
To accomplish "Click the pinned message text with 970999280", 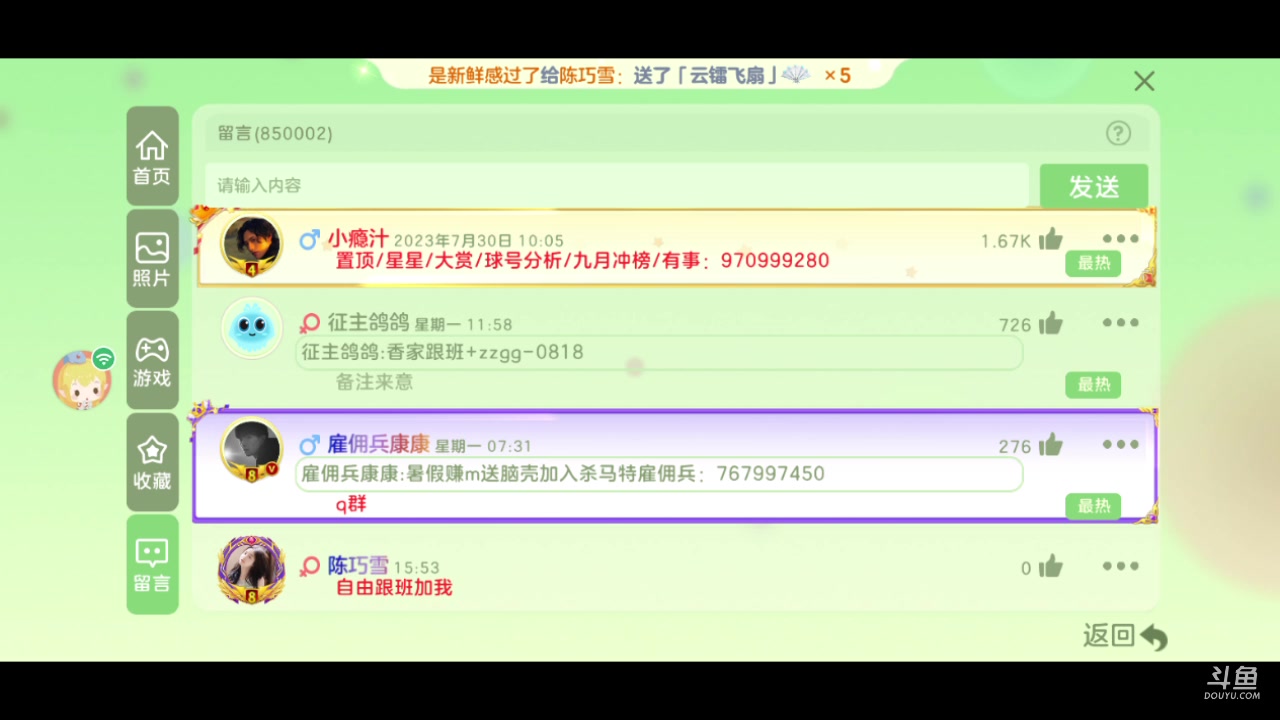I will click(582, 261).
